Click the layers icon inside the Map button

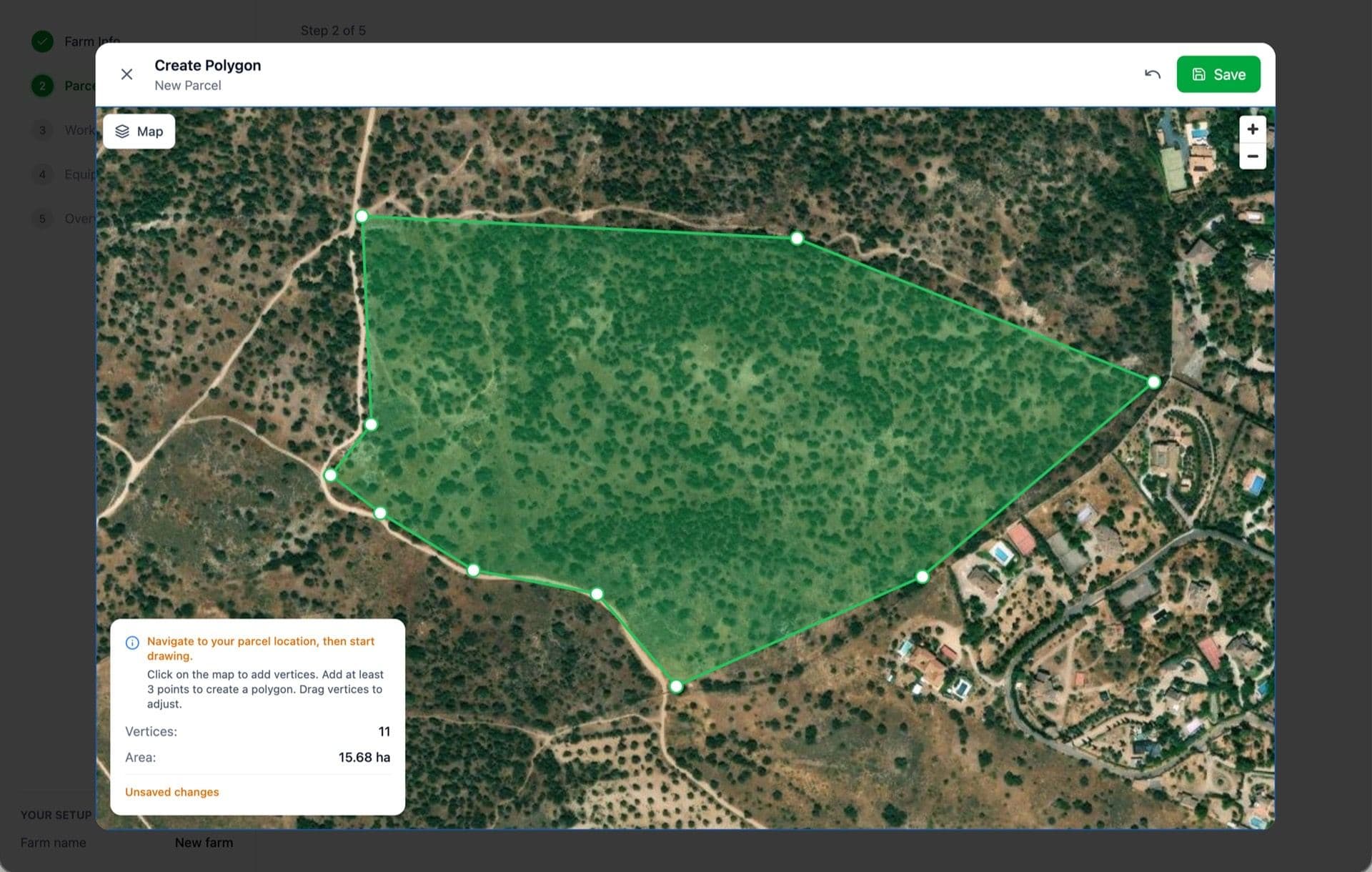coord(123,131)
